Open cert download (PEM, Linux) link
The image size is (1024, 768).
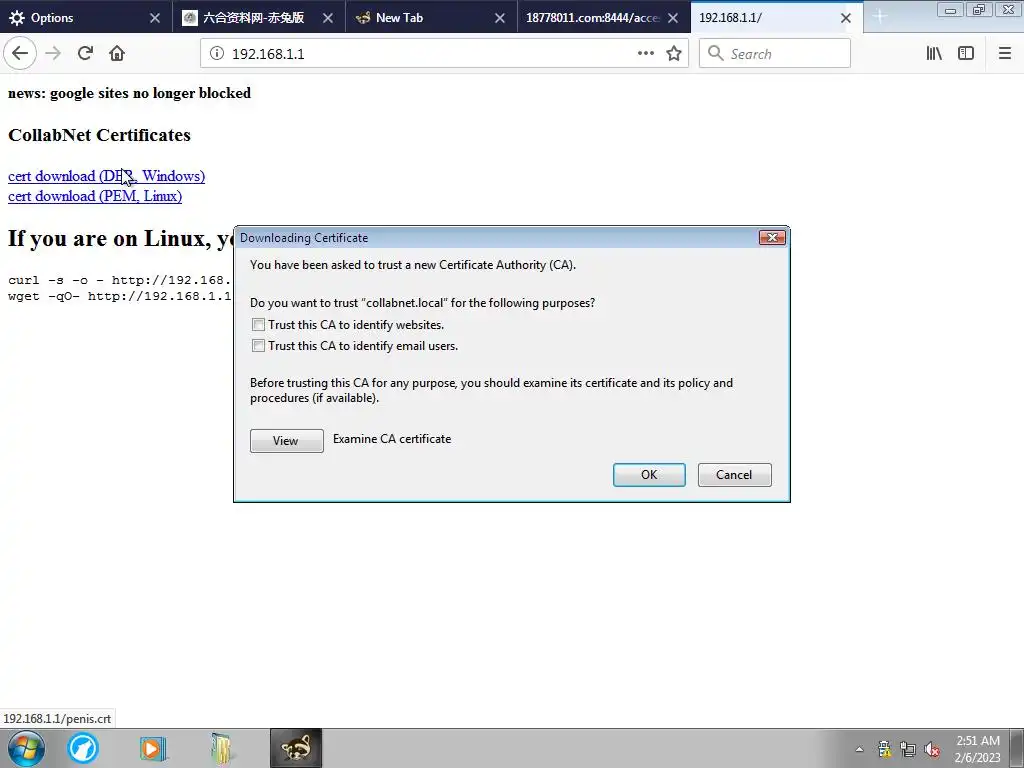point(95,196)
